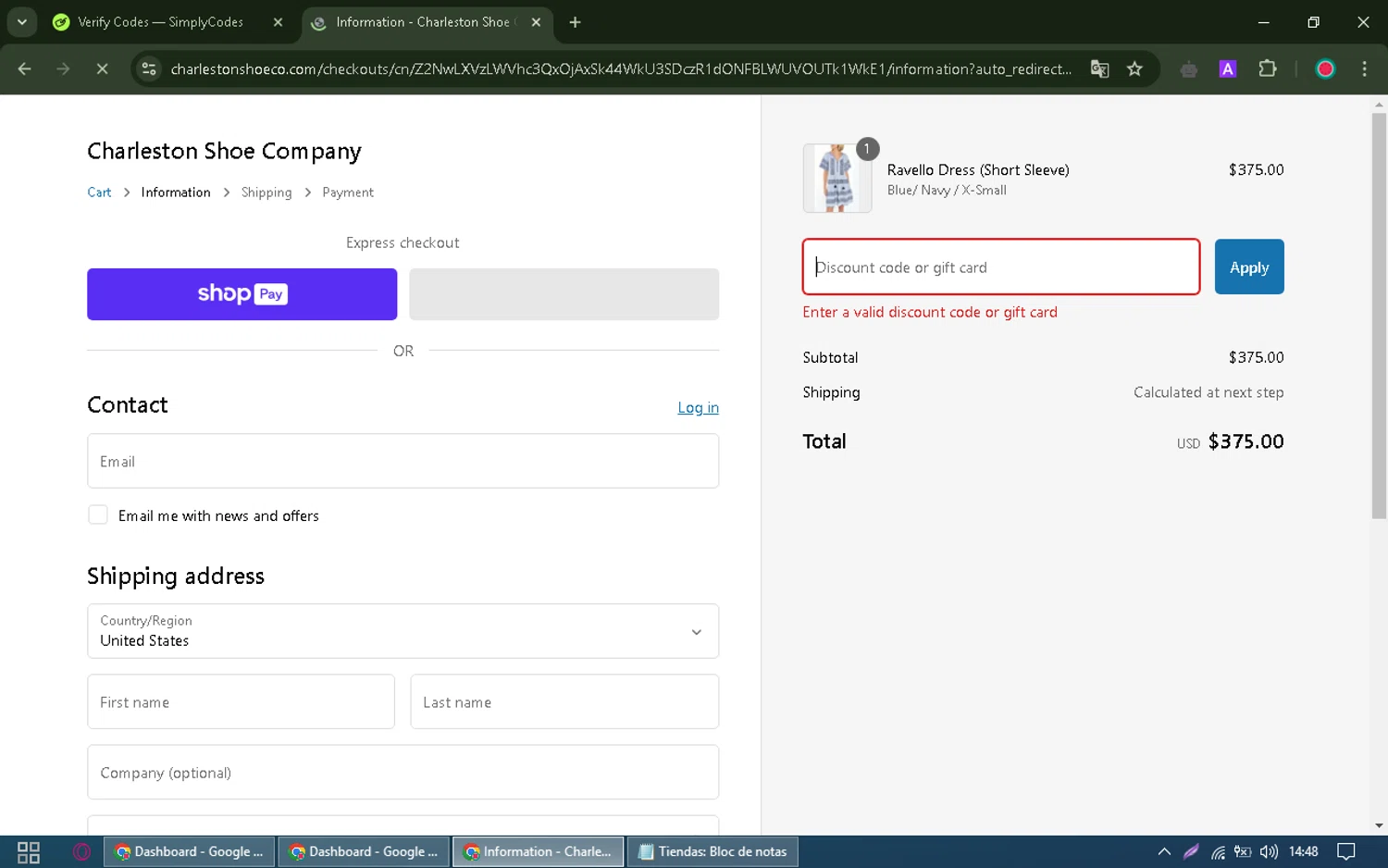Open the purple A extension icon
Viewport: 1388px width, 868px height.
[x=1228, y=69]
